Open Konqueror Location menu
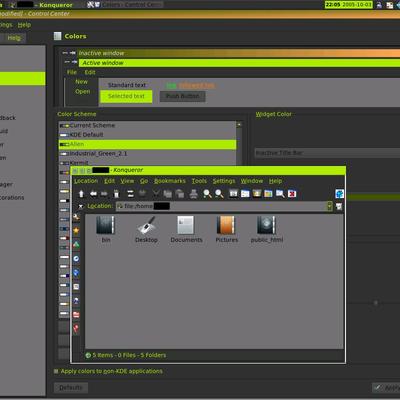400x400 pixels. coord(86,181)
